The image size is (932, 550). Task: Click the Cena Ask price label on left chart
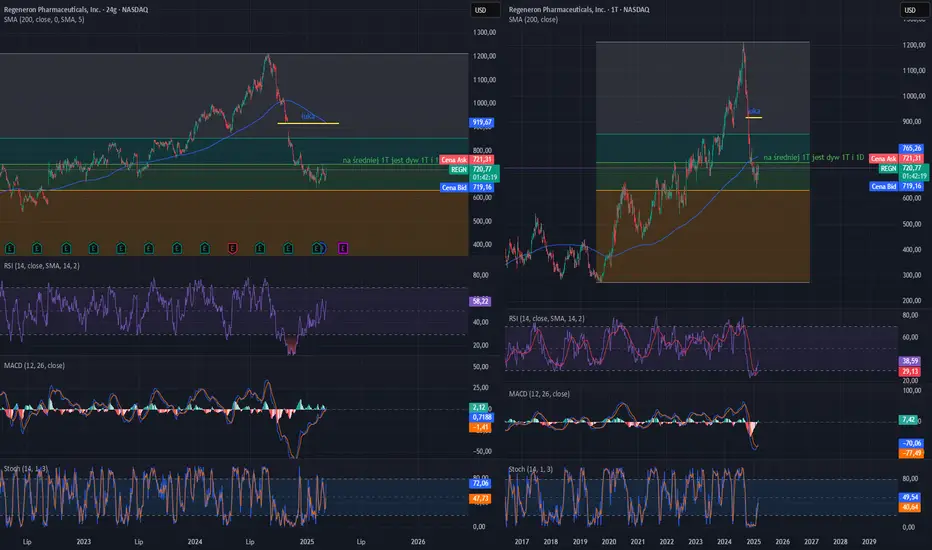pos(451,158)
